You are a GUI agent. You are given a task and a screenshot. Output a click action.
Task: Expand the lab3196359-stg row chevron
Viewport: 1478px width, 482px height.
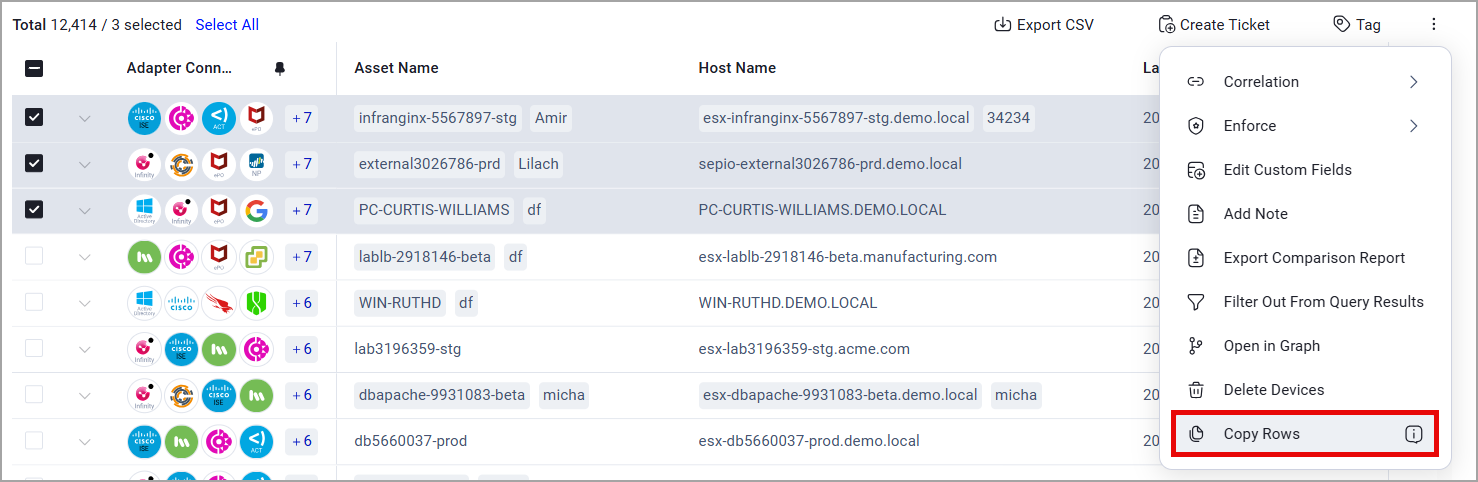[x=84, y=350]
